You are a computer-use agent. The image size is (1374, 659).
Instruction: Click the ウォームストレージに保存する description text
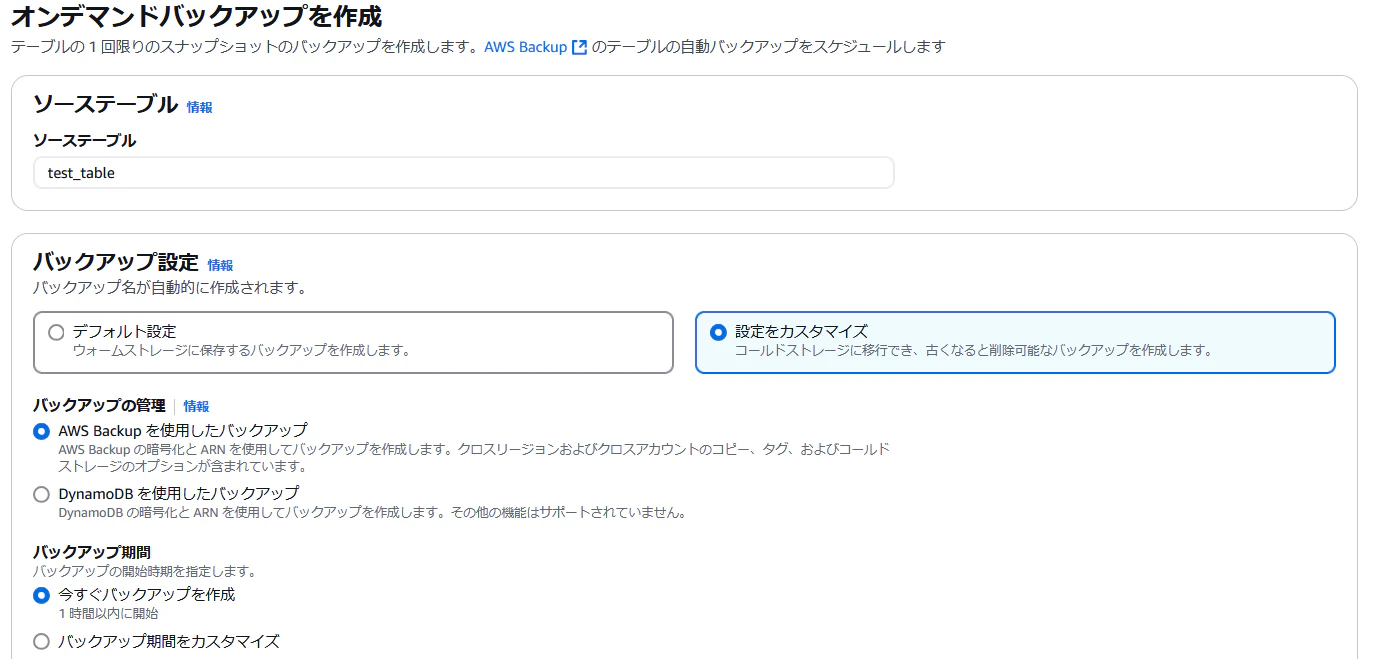(x=241, y=351)
